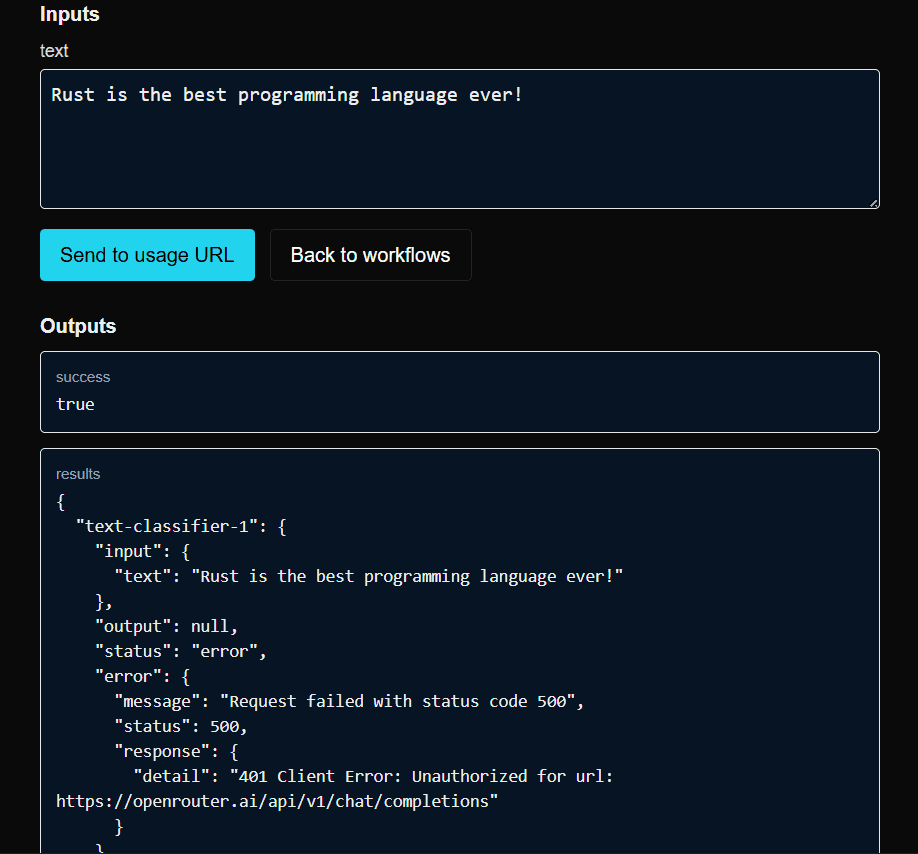
Task: Click the "status": "error" line
Action: (180, 651)
